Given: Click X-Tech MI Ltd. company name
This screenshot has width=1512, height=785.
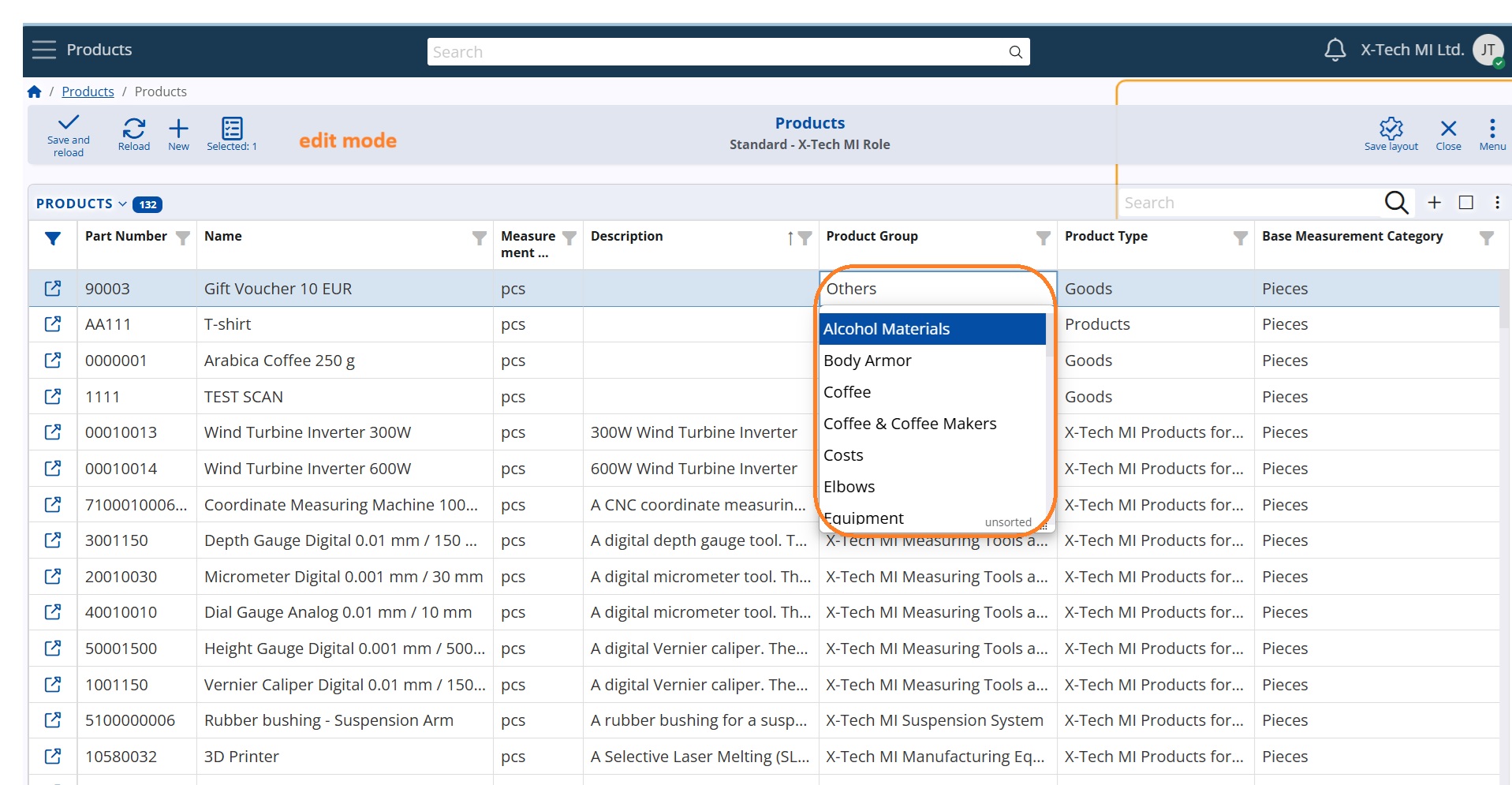Looking at the screenshot, I should click(x=1412, y=50).
